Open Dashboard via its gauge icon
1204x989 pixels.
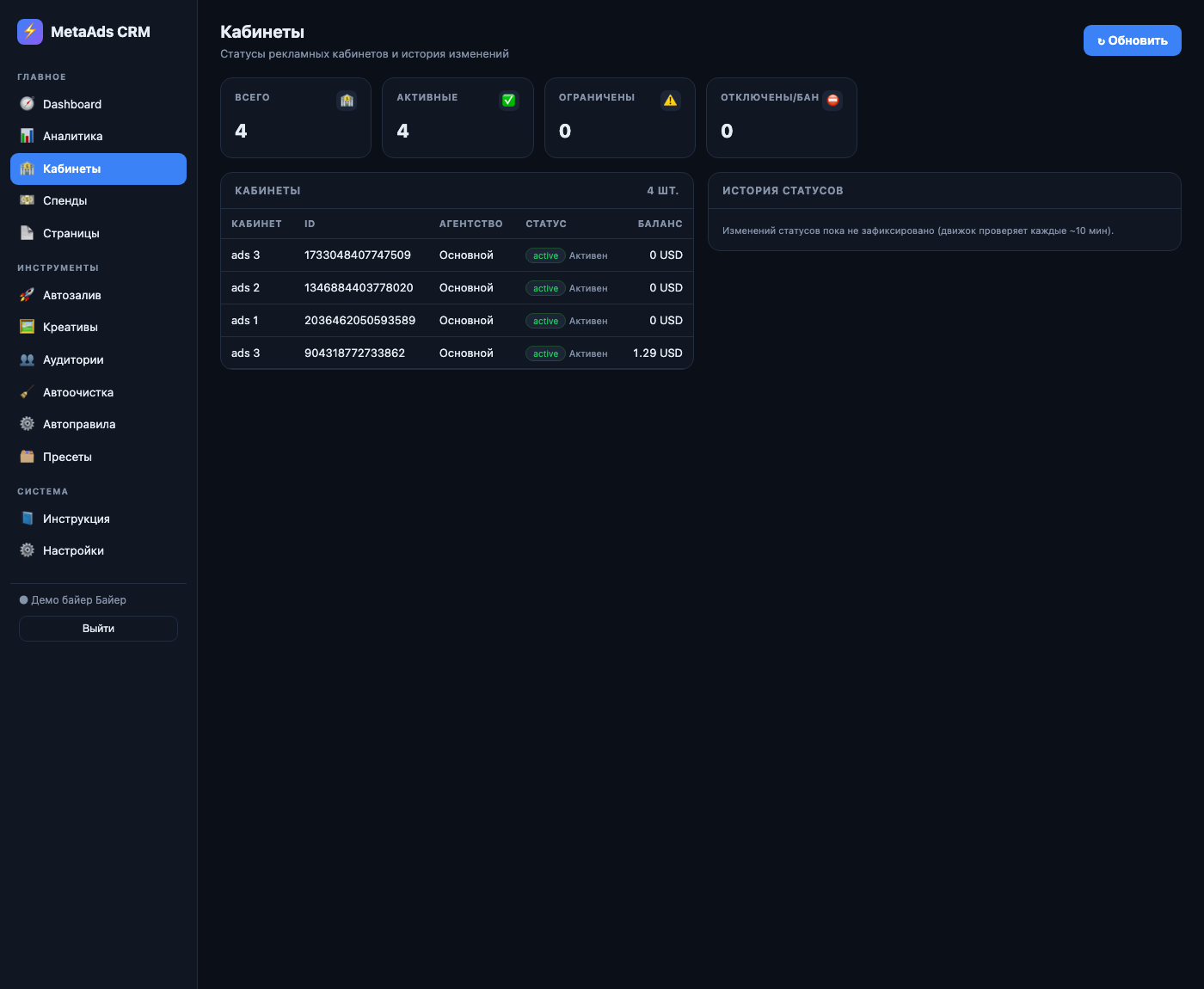pyautogui.click(x=28, y=104)
